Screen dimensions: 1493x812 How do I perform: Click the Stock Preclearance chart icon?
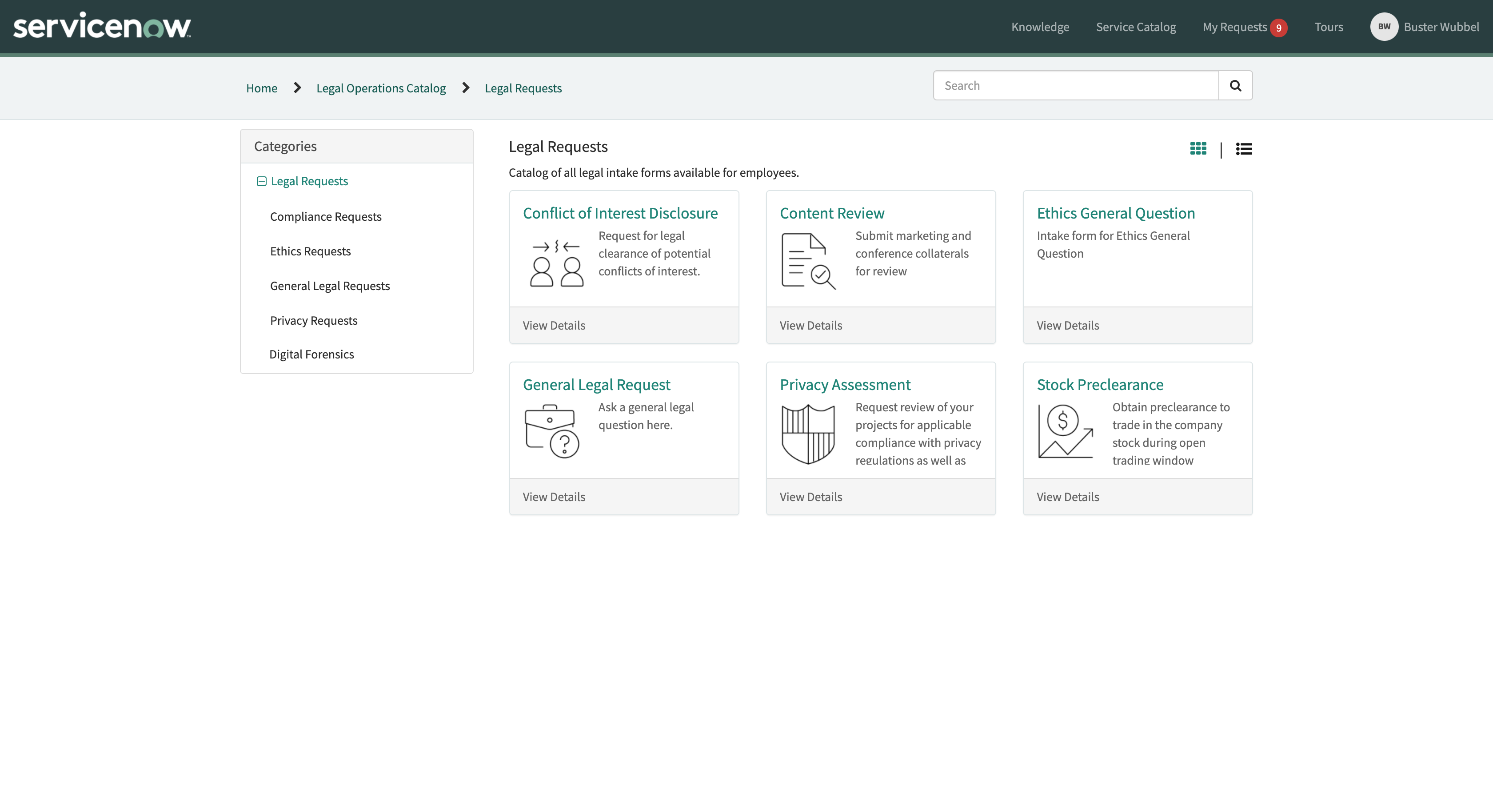[x=1065, y=432]
